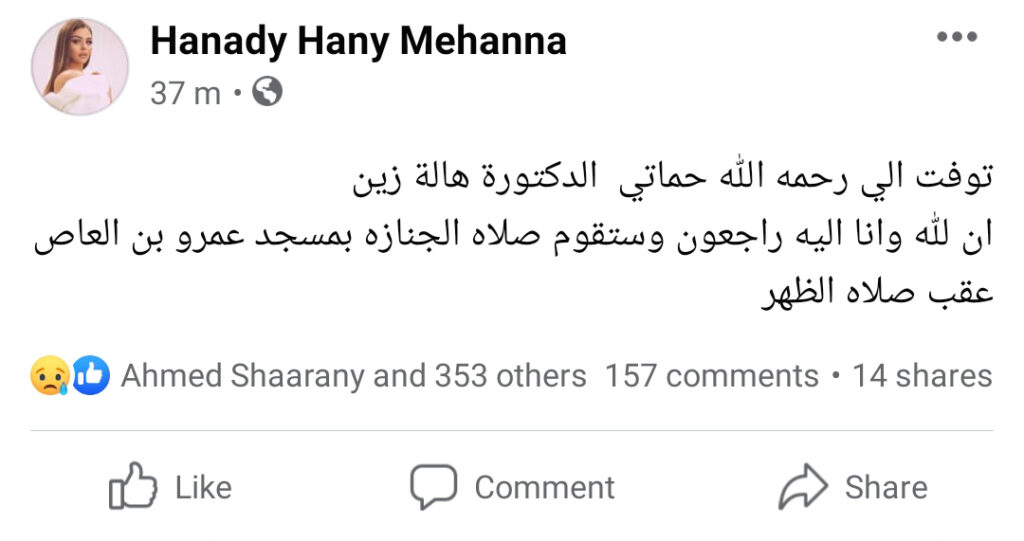Open Hanady Hany Mehanna's profile picture
The height and width of the screenshot is (541, 1024).
[81, 66]
